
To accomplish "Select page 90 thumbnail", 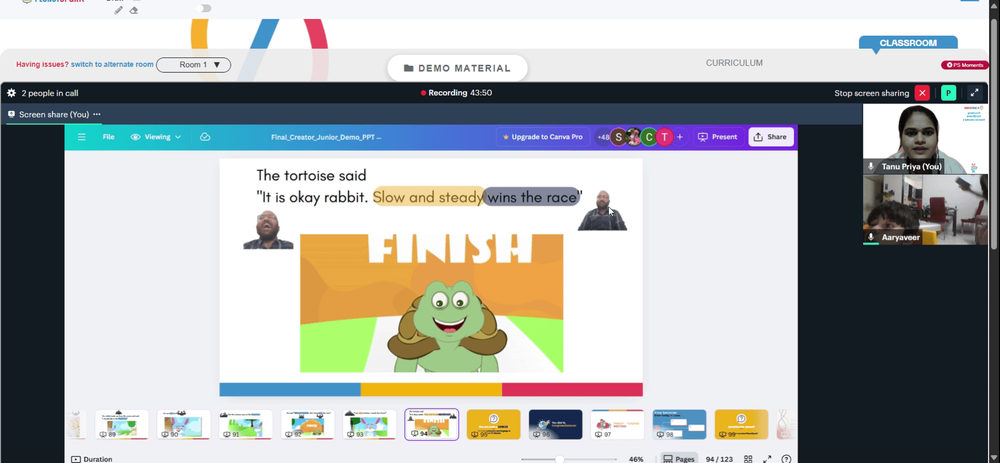I will tap(184, 425).
